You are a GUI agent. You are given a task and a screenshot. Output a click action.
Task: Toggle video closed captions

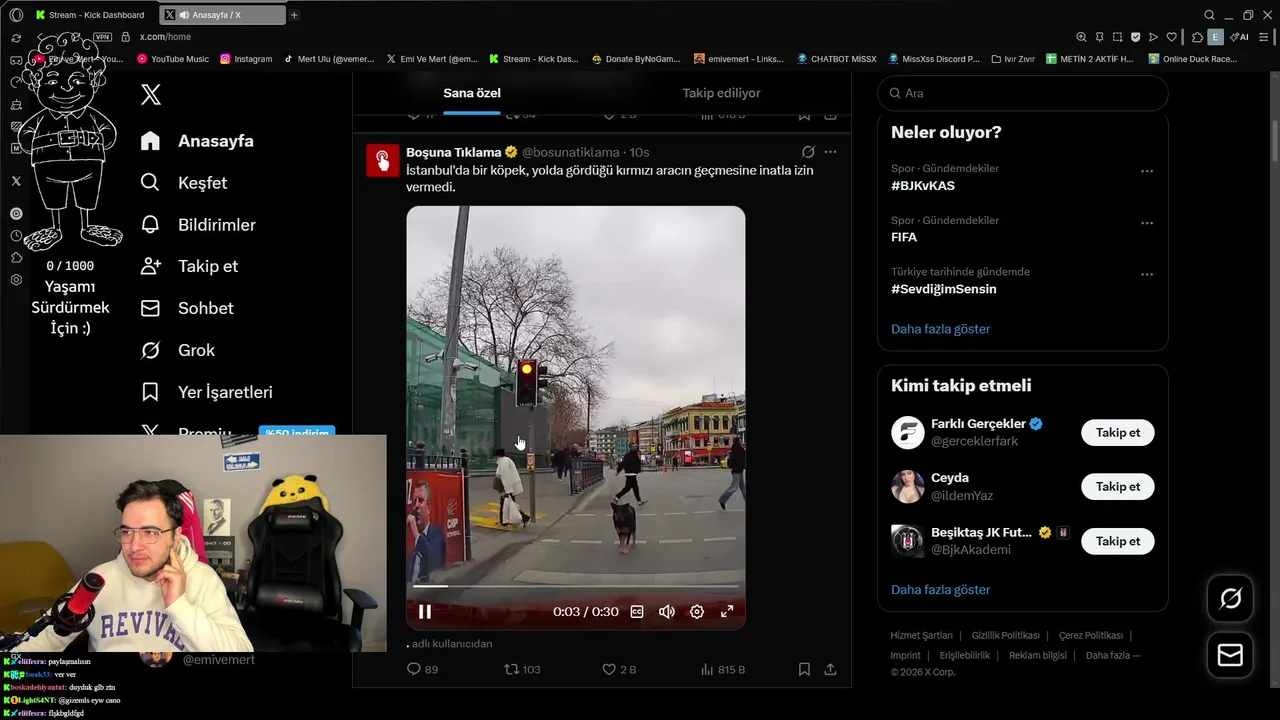(x=637, y=612)
